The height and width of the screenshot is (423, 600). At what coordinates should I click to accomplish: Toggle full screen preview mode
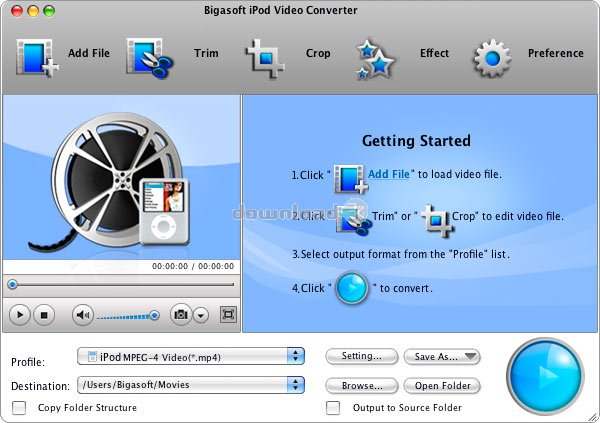228,315
